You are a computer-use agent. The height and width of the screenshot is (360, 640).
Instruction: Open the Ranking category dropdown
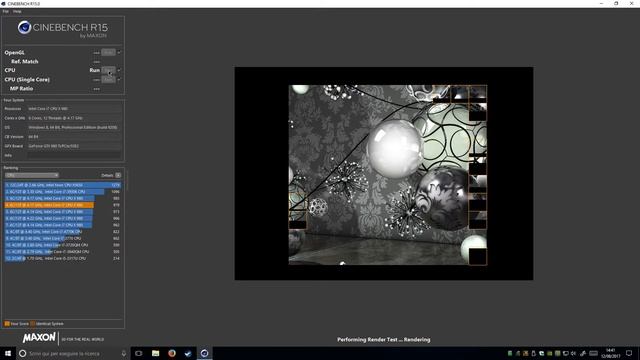pyautogui.click(x=32, y=175)
